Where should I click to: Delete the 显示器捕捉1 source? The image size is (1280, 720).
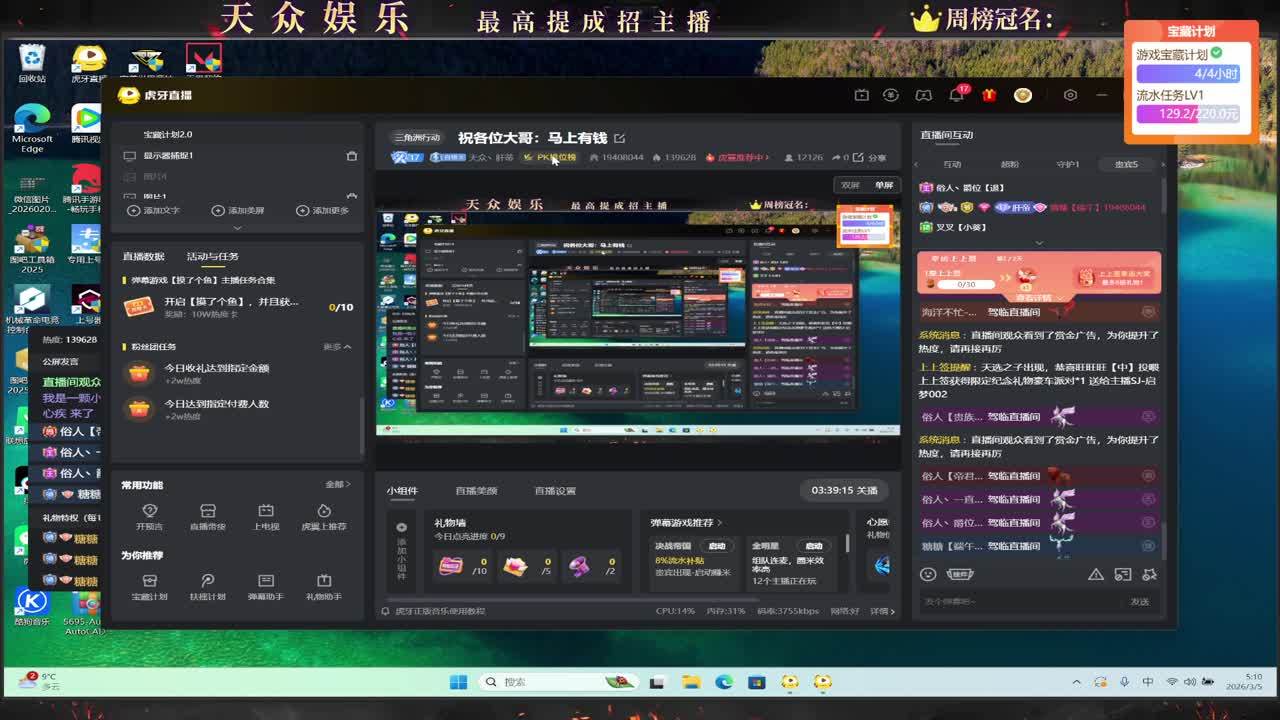point(351,156)
